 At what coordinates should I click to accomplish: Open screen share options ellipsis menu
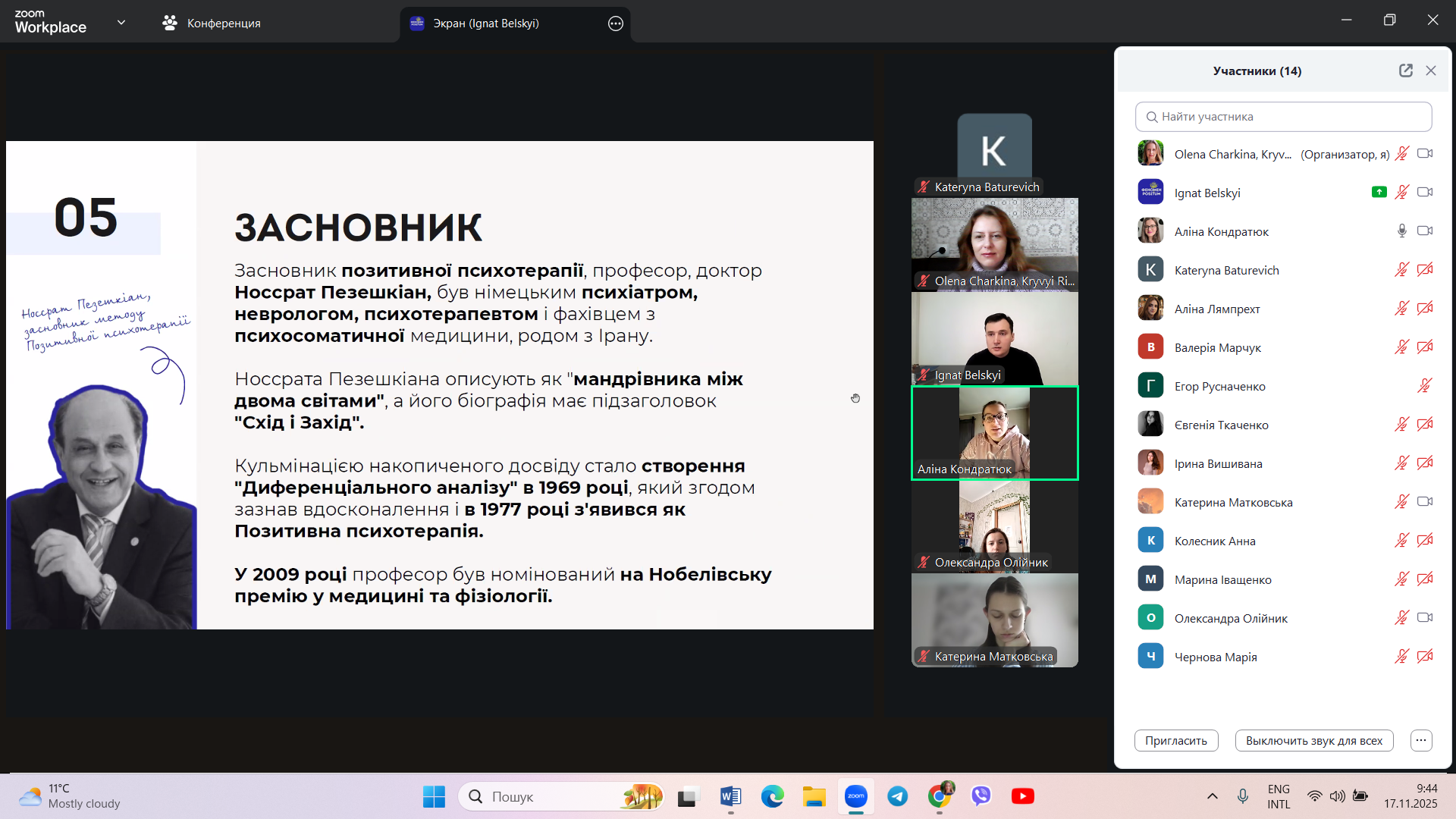pyautogui.click(x=616, y=24)
